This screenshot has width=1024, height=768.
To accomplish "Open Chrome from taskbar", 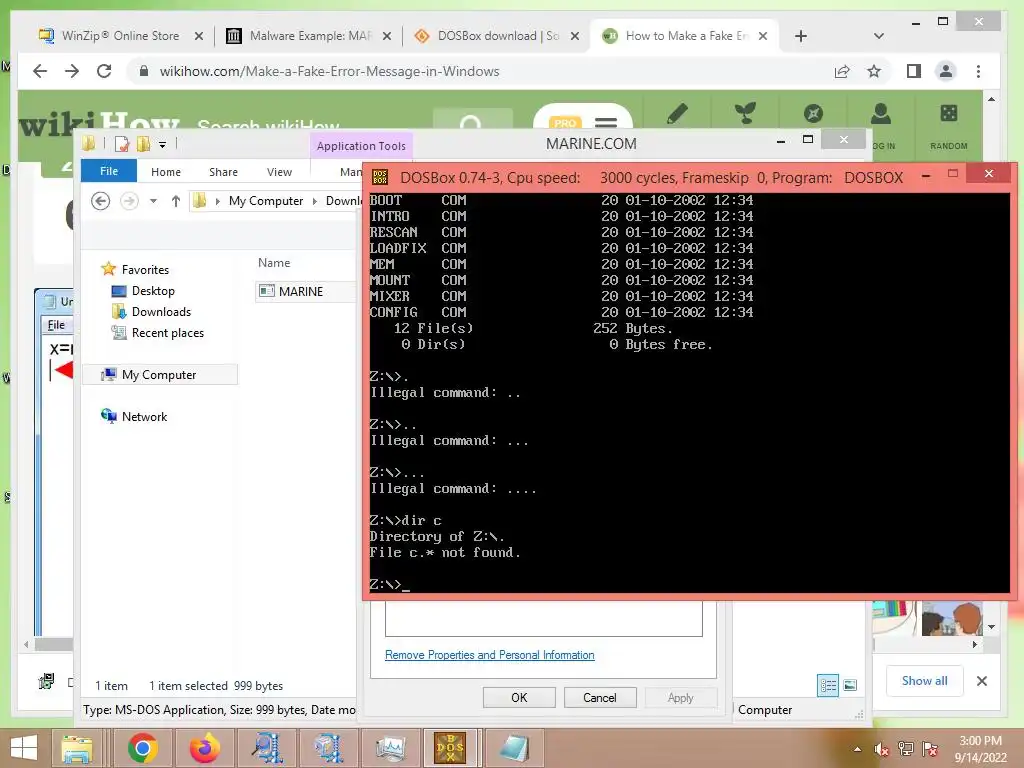I will pos(143,748).
